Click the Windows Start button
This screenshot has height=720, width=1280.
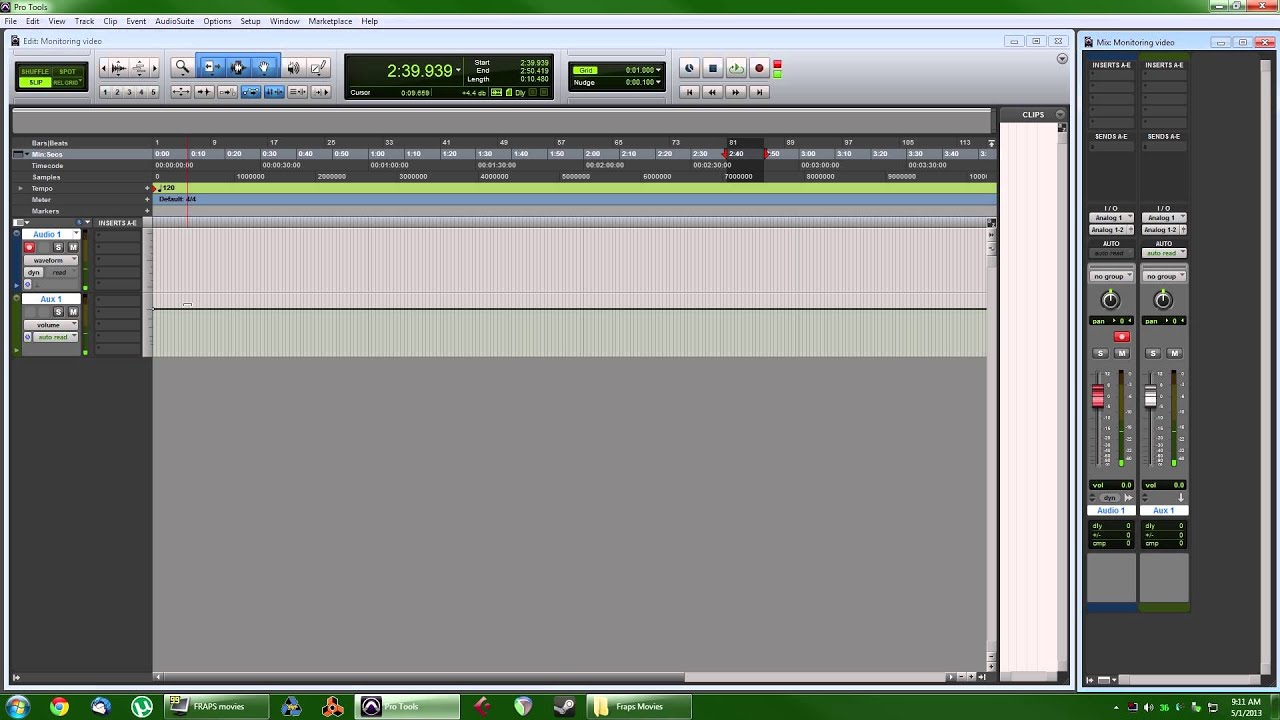click(x=18, y=707)
